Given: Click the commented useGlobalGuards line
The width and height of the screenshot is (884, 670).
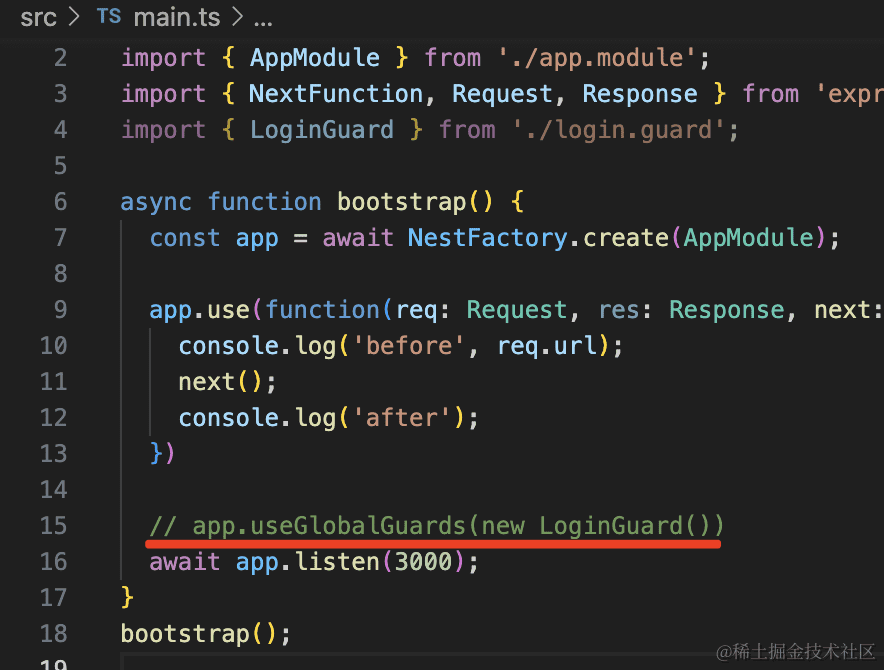Looking at the screenshot, I should coord(436,525).
